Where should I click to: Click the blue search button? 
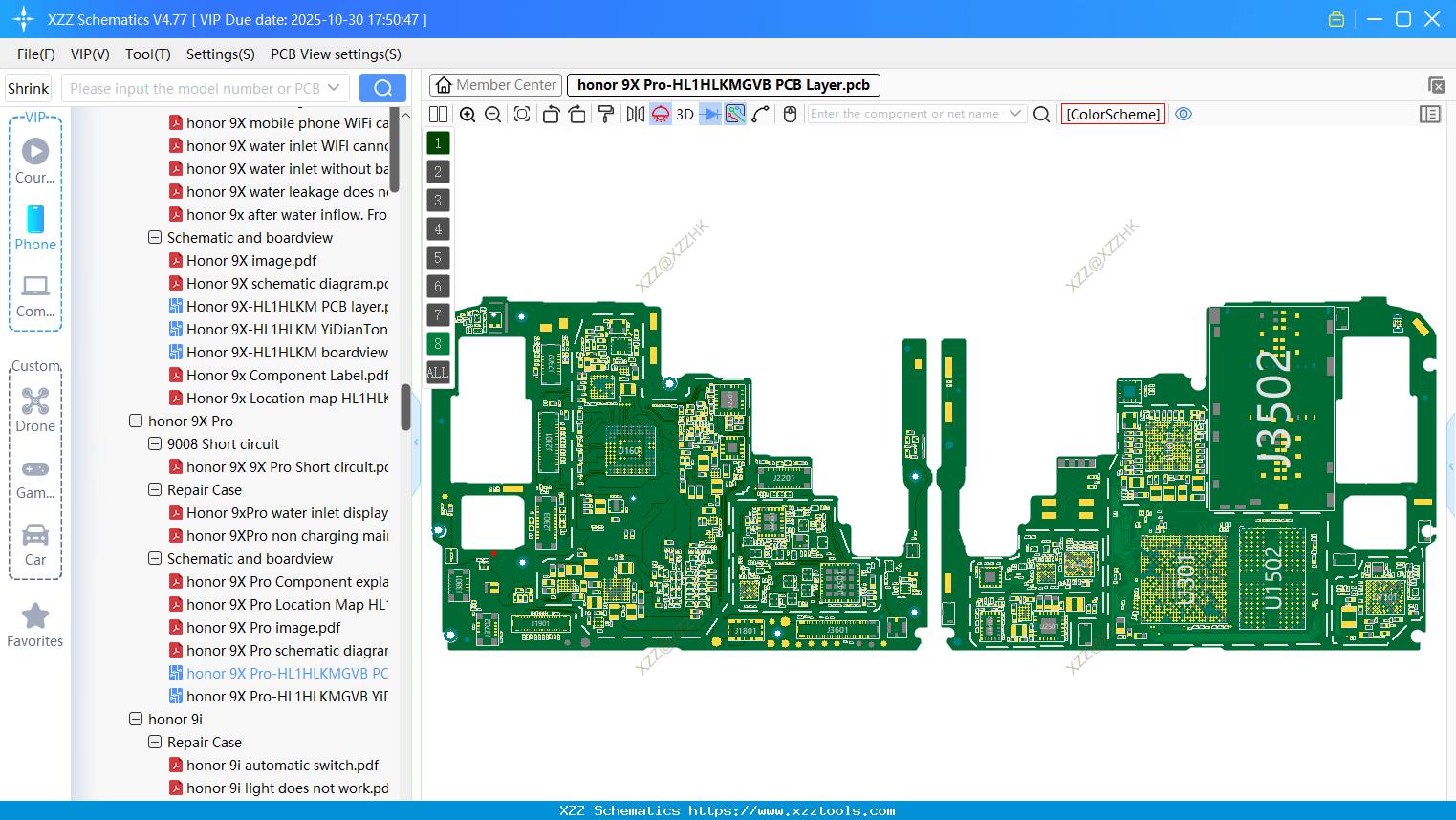tap(382, 88)
